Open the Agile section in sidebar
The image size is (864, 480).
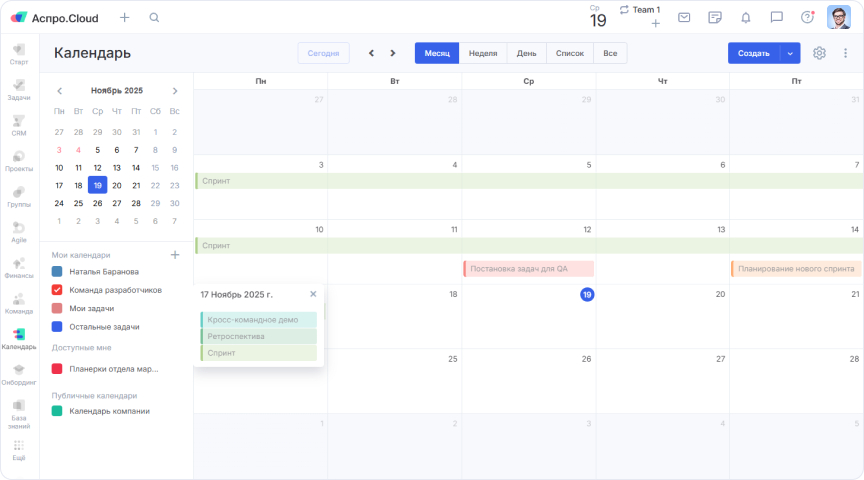[x=19, y=233]
